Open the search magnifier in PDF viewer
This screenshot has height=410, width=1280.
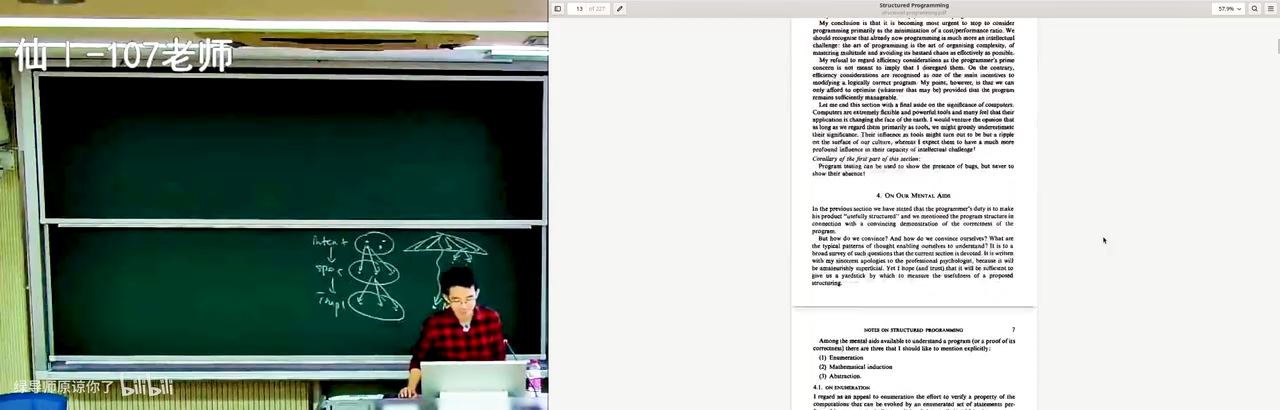[x=1255, y=8]
